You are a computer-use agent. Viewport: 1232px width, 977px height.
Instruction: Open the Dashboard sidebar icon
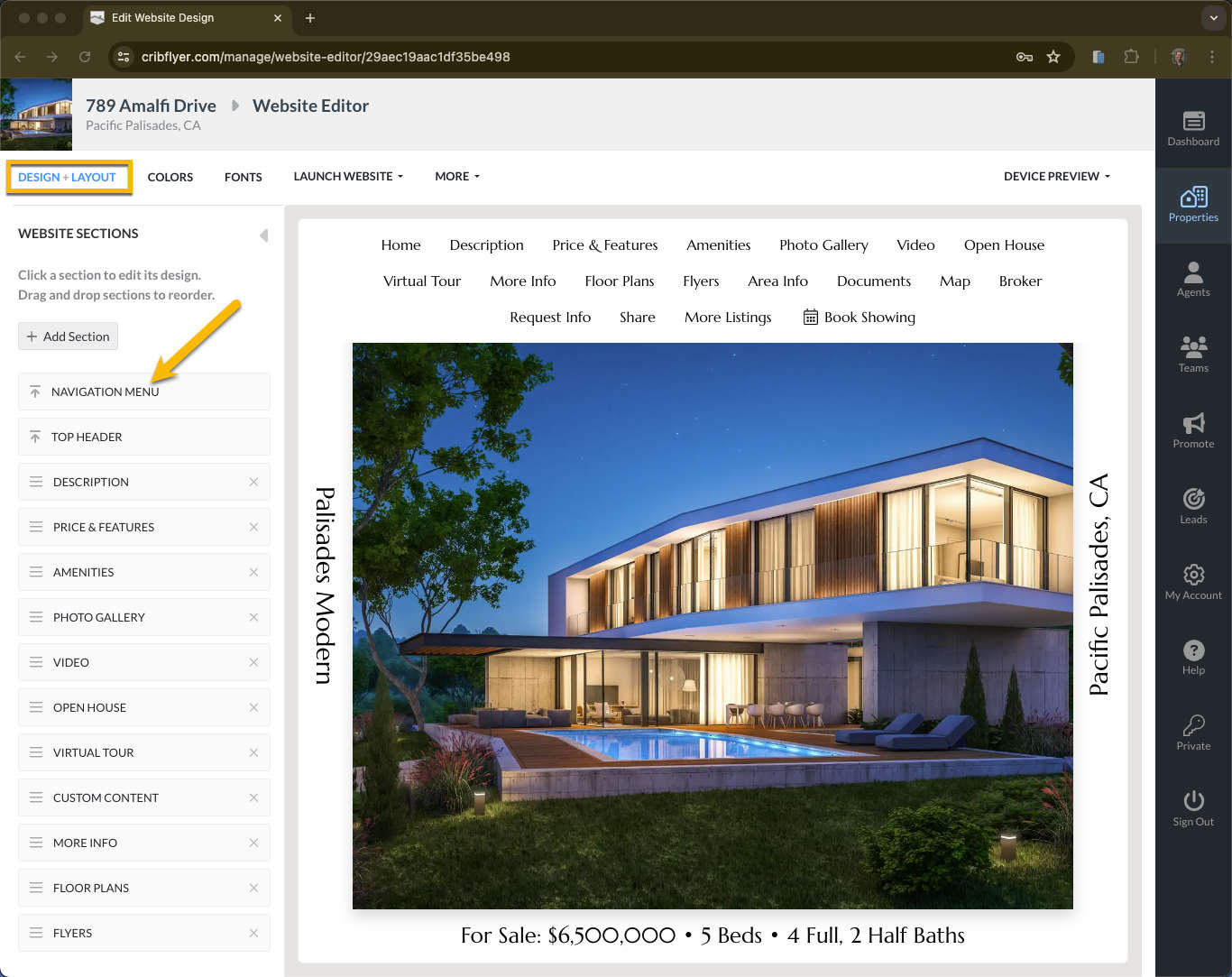[x=1193, y=121]
